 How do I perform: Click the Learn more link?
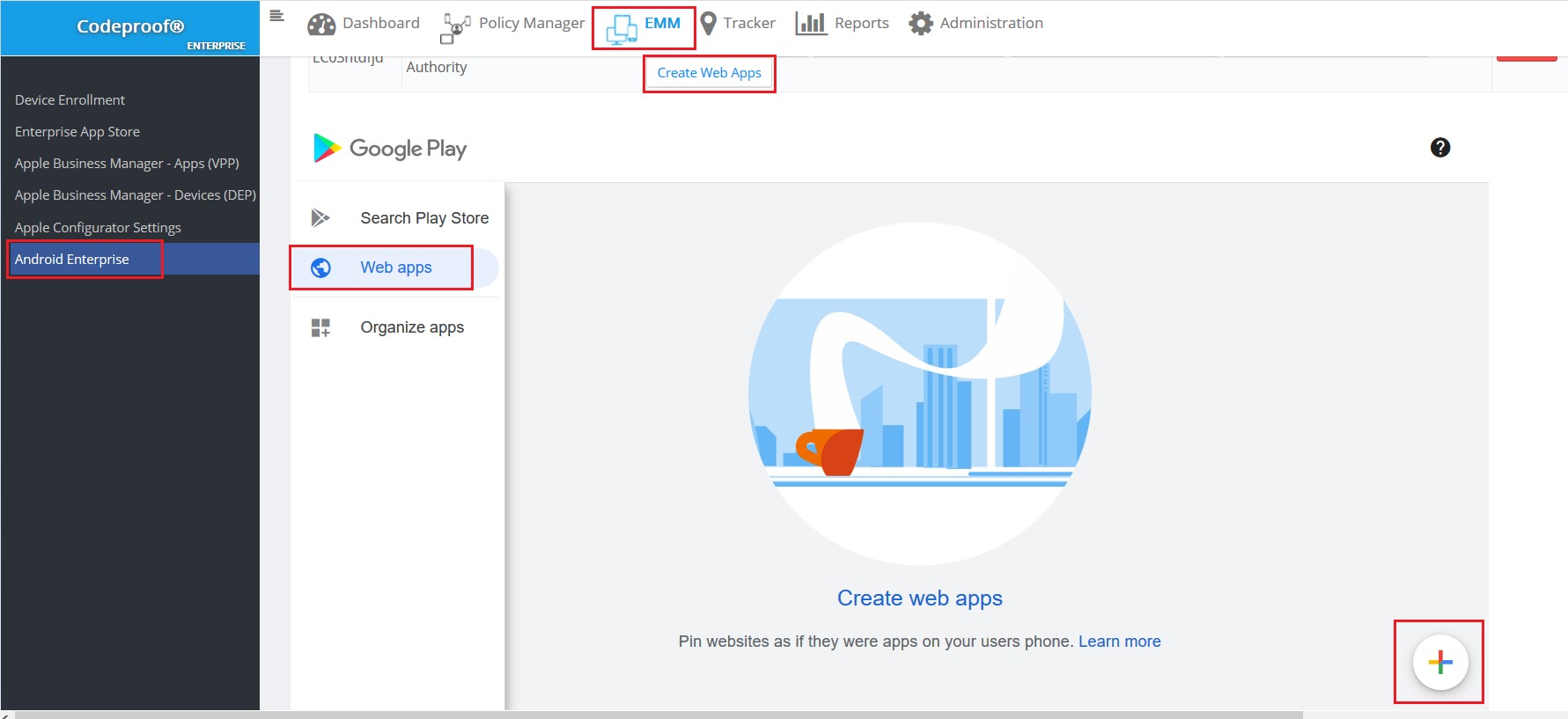(x=1120, y=642)
